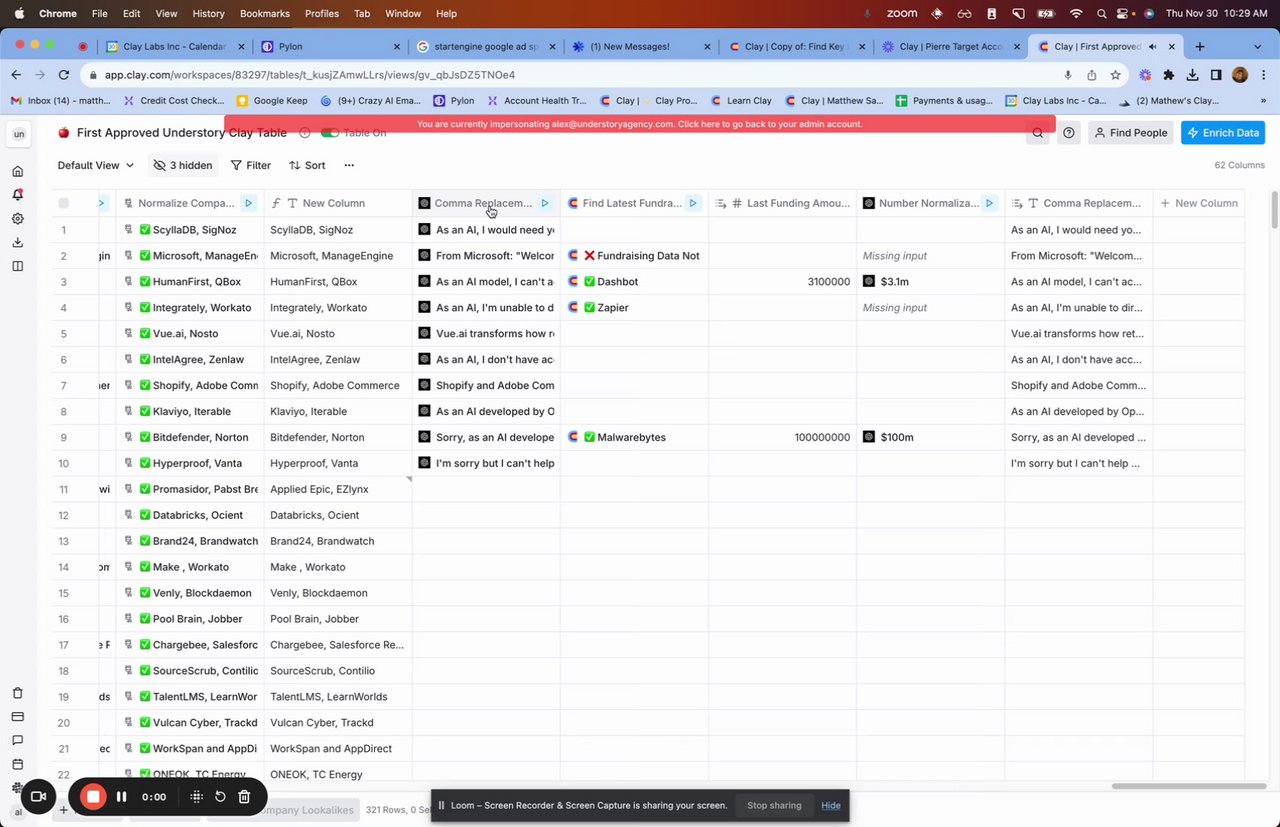Open the settings gear in the sidebar
The width and height of the screenshot is (1280, 827).
point(17,218)
